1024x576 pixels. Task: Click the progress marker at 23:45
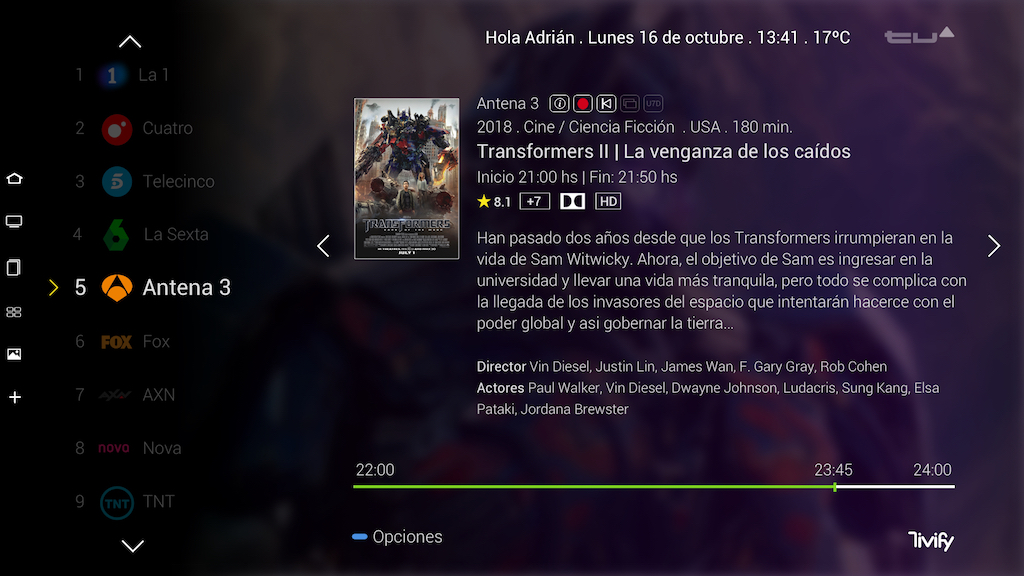[x=835, y=487]
